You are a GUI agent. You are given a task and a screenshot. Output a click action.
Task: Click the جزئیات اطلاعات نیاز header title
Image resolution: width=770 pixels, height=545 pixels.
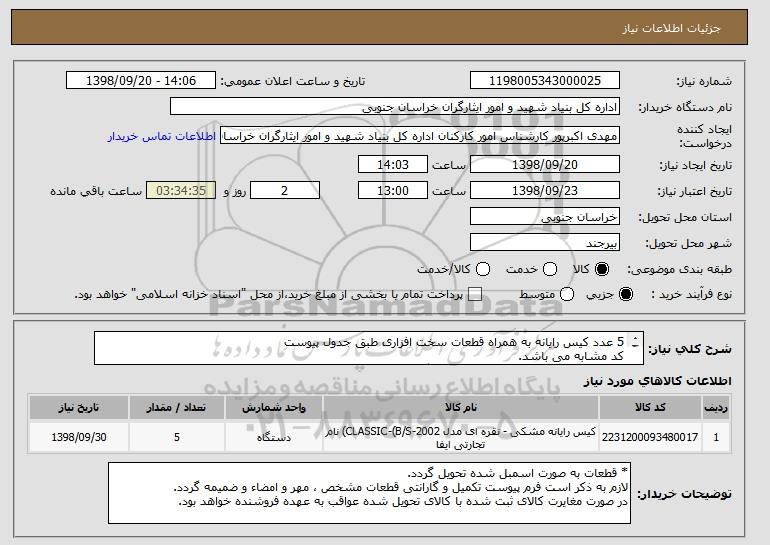[671, 28]
